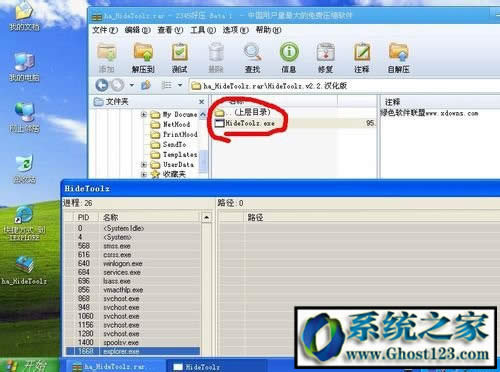The width and height of the screenshot is (500, 372).
Task: Click folder tree scrollbar up arrow
Action: [203, 115]
